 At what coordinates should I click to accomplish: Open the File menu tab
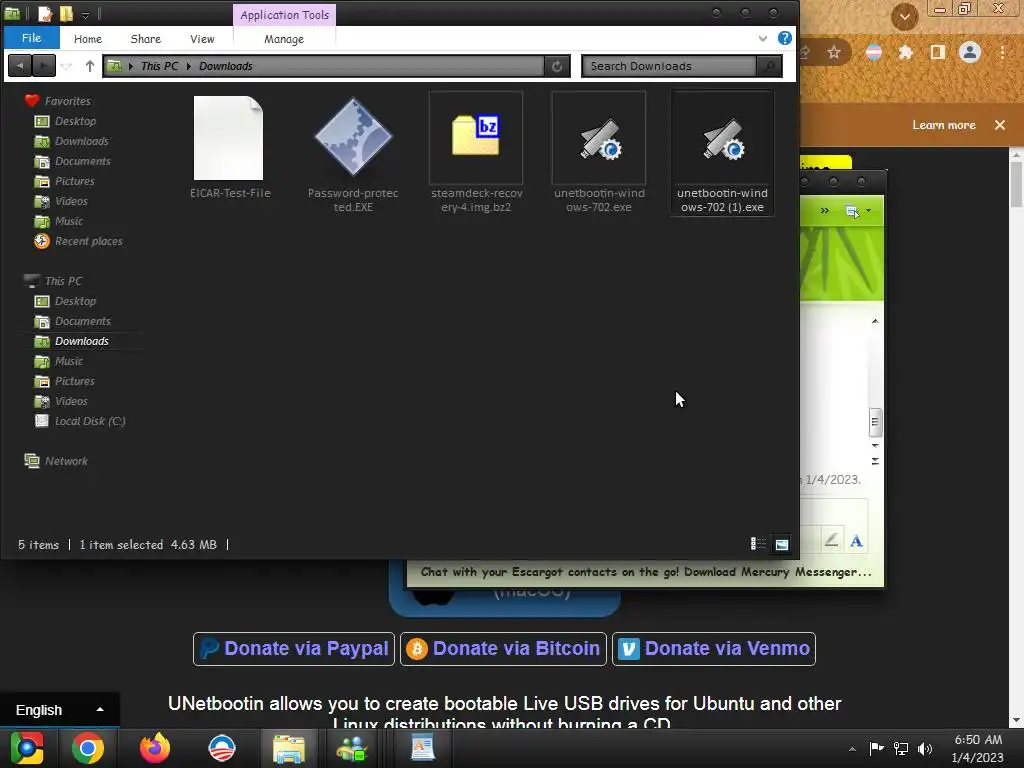(x=31, y=38)
